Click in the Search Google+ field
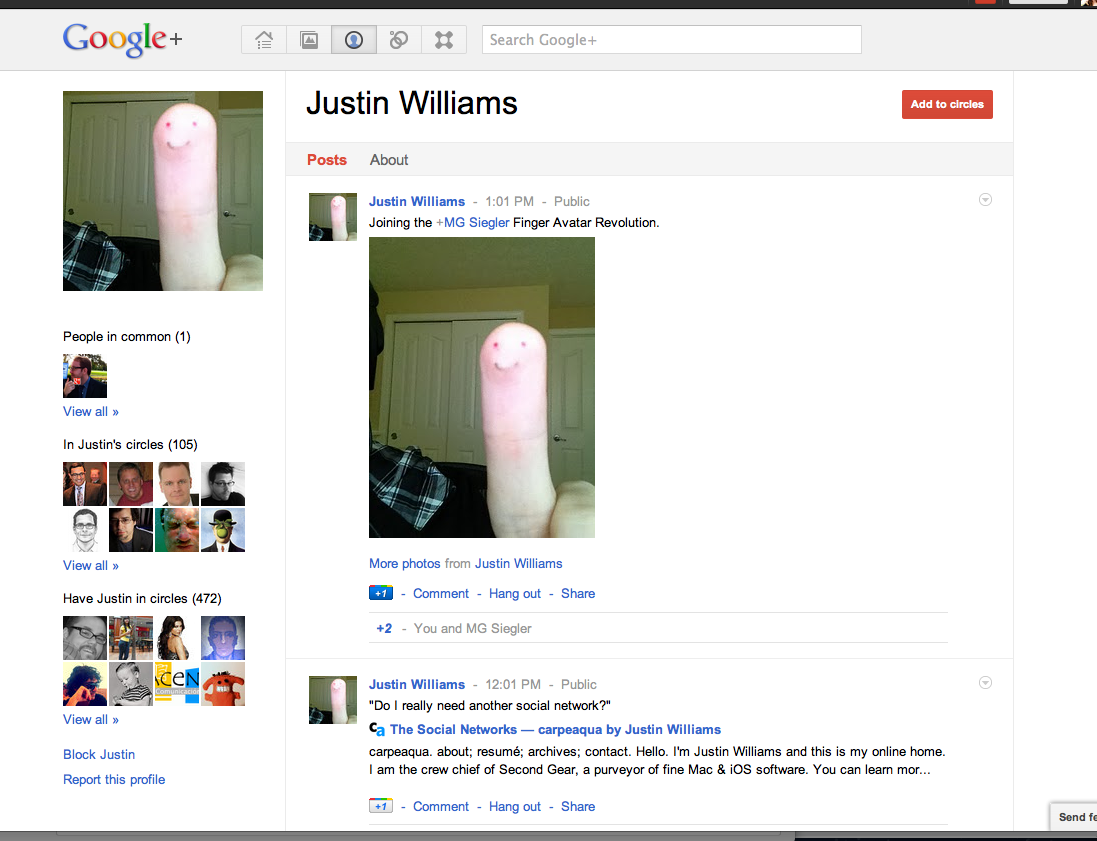Screen dimensions: 1097x841 click(672, 40)
